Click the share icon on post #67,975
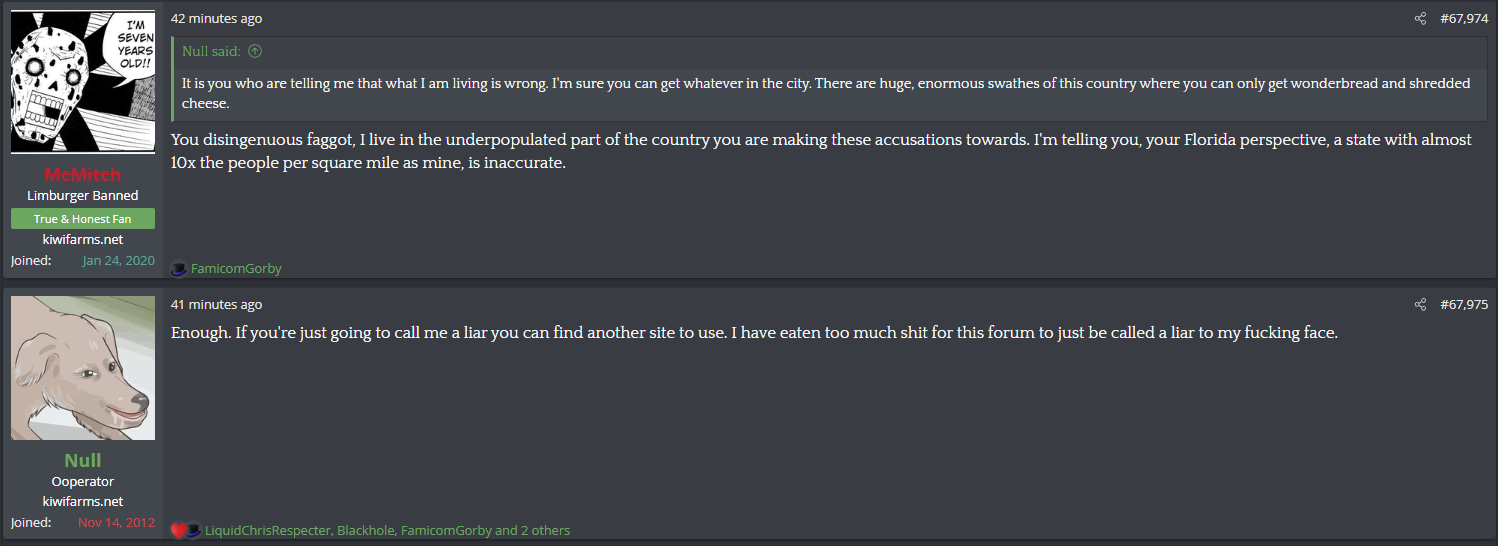This screenshot has width=1498, height=546. tap(1420, 305)
